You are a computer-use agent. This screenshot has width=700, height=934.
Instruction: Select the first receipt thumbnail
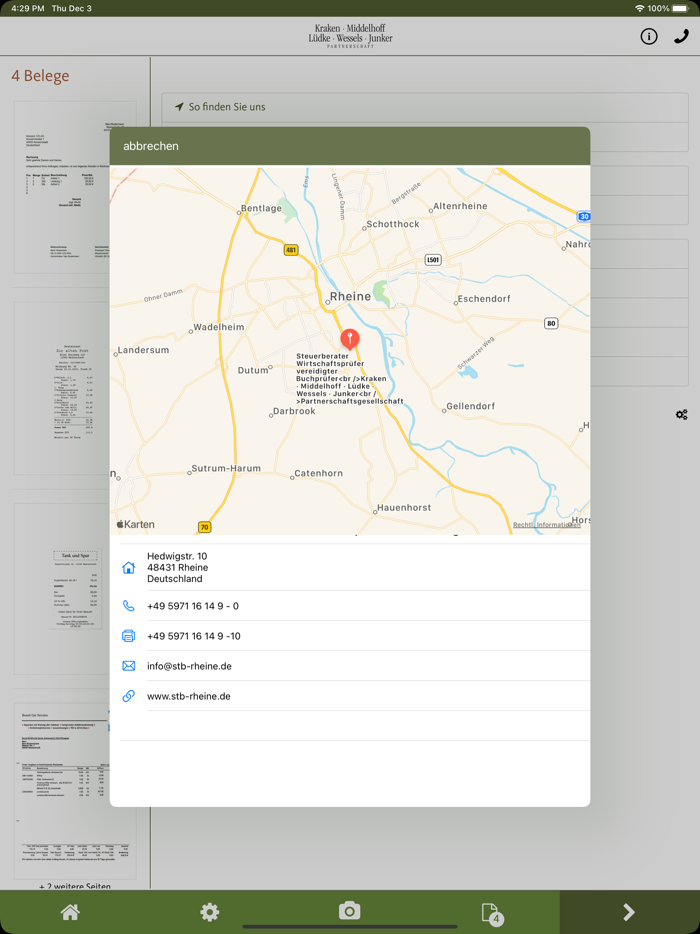pos(75,186)
